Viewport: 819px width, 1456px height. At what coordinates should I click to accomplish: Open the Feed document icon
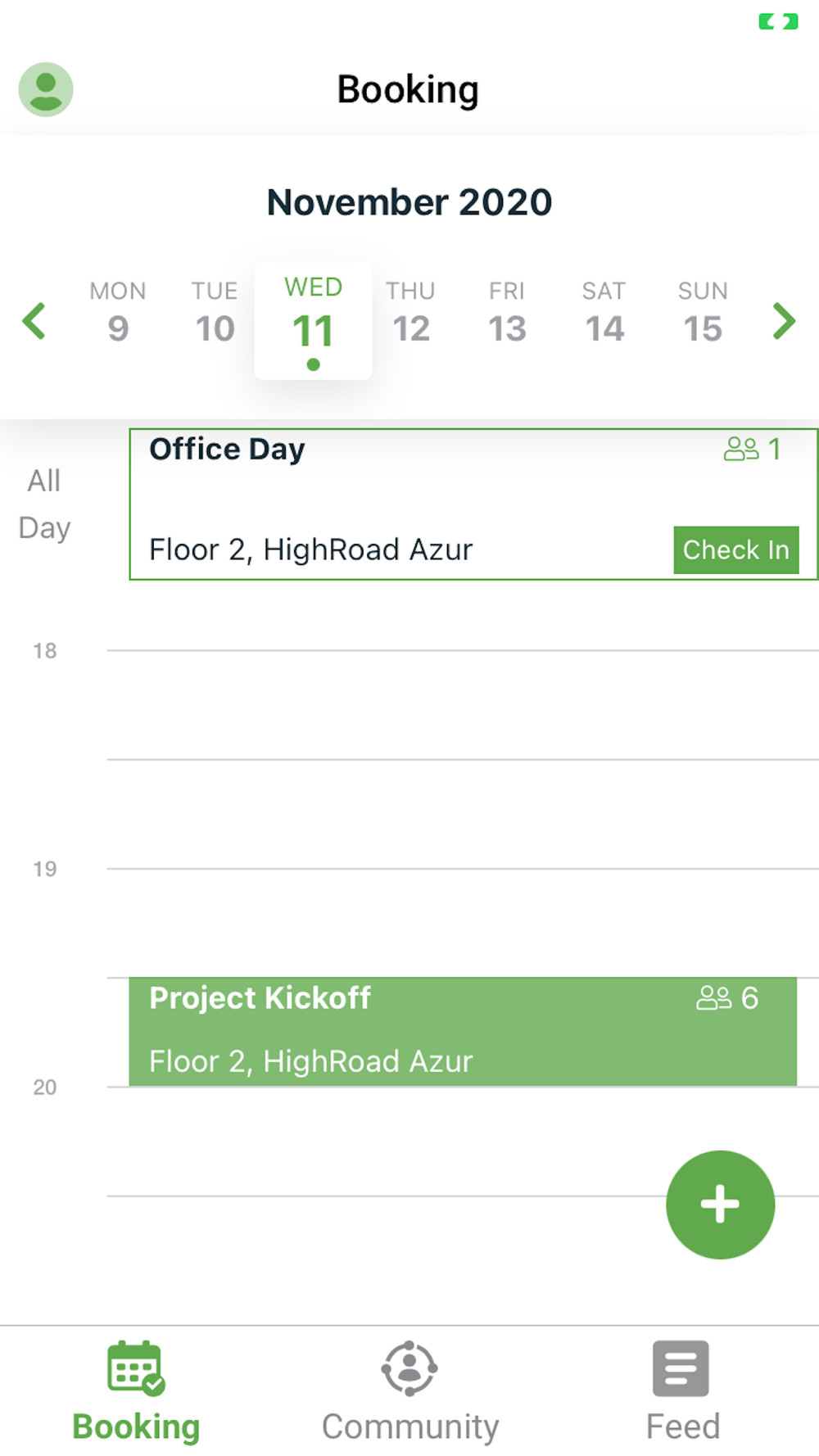[681, 1368]
